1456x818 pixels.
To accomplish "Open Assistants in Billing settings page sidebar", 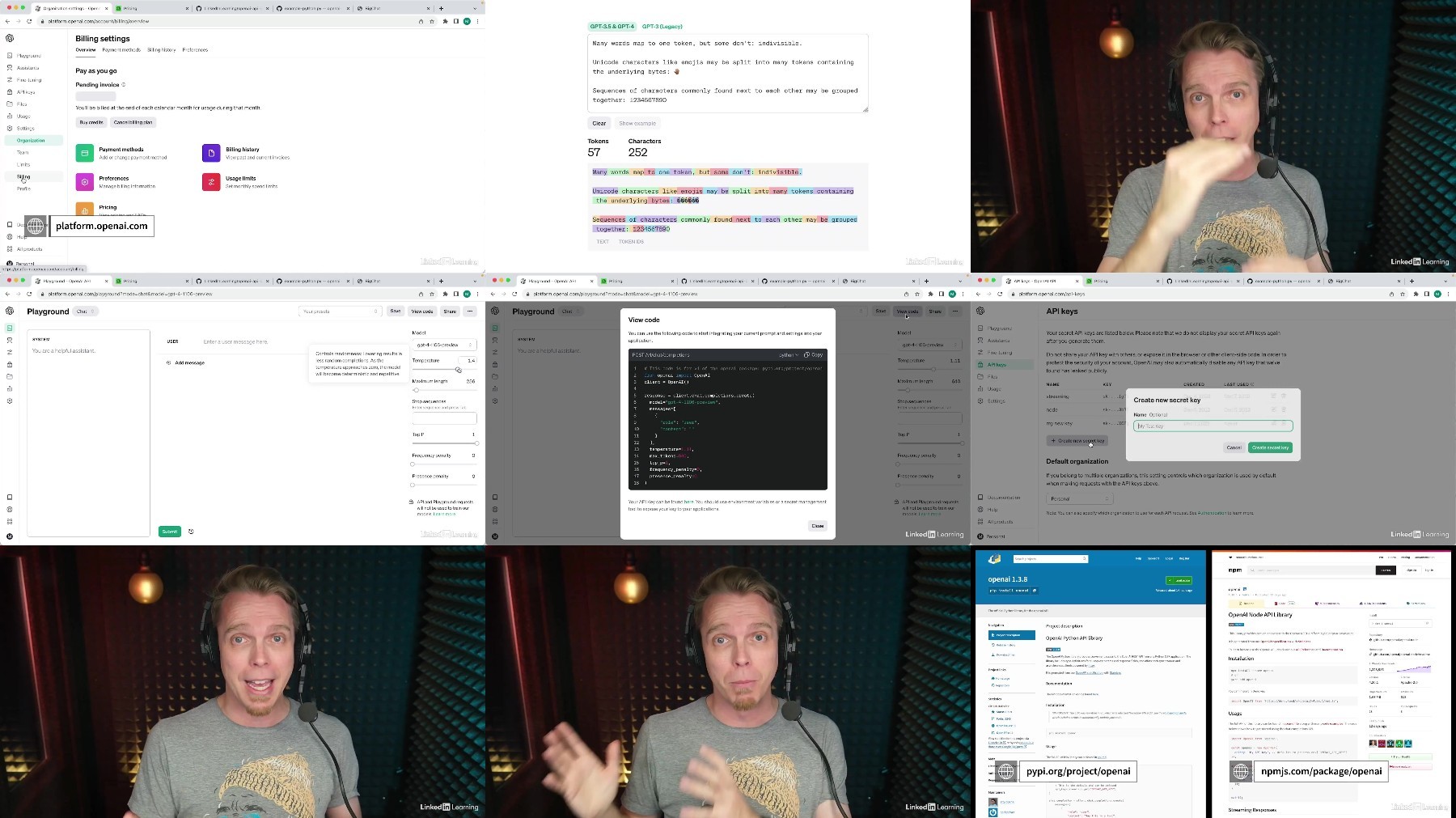I will 28,68.
